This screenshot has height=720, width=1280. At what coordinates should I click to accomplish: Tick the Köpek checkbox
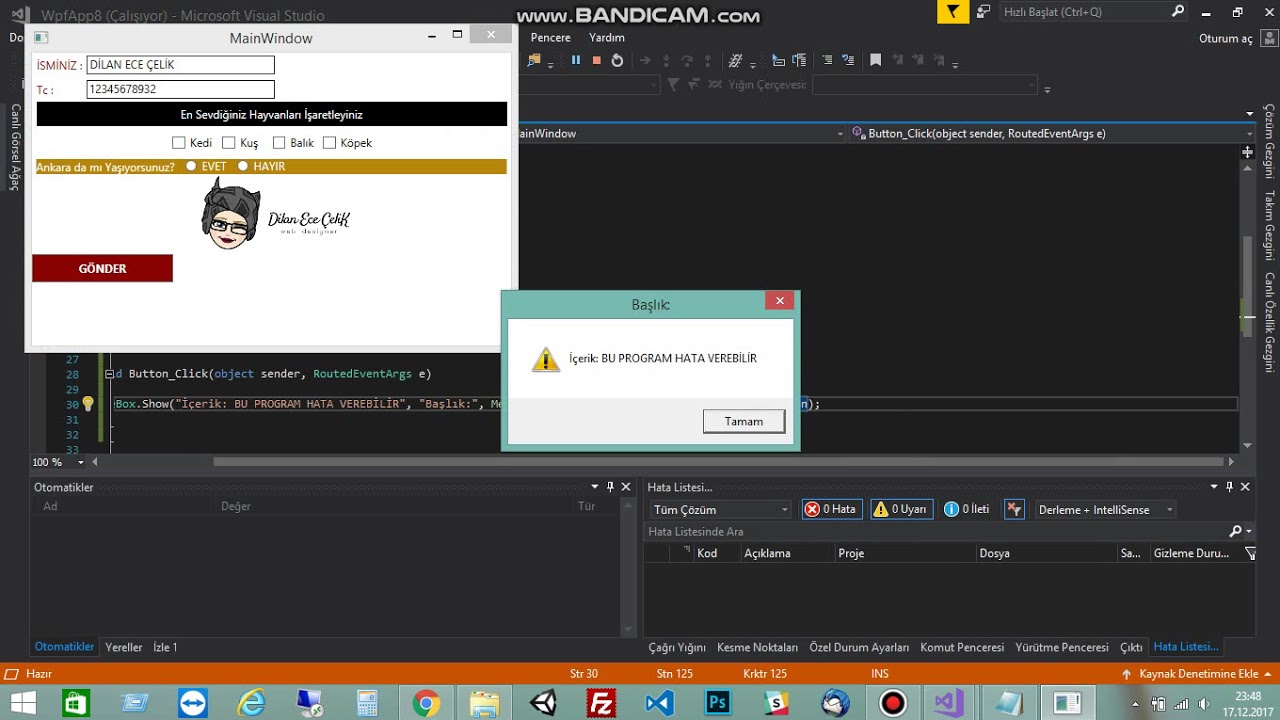click(329, 143)
